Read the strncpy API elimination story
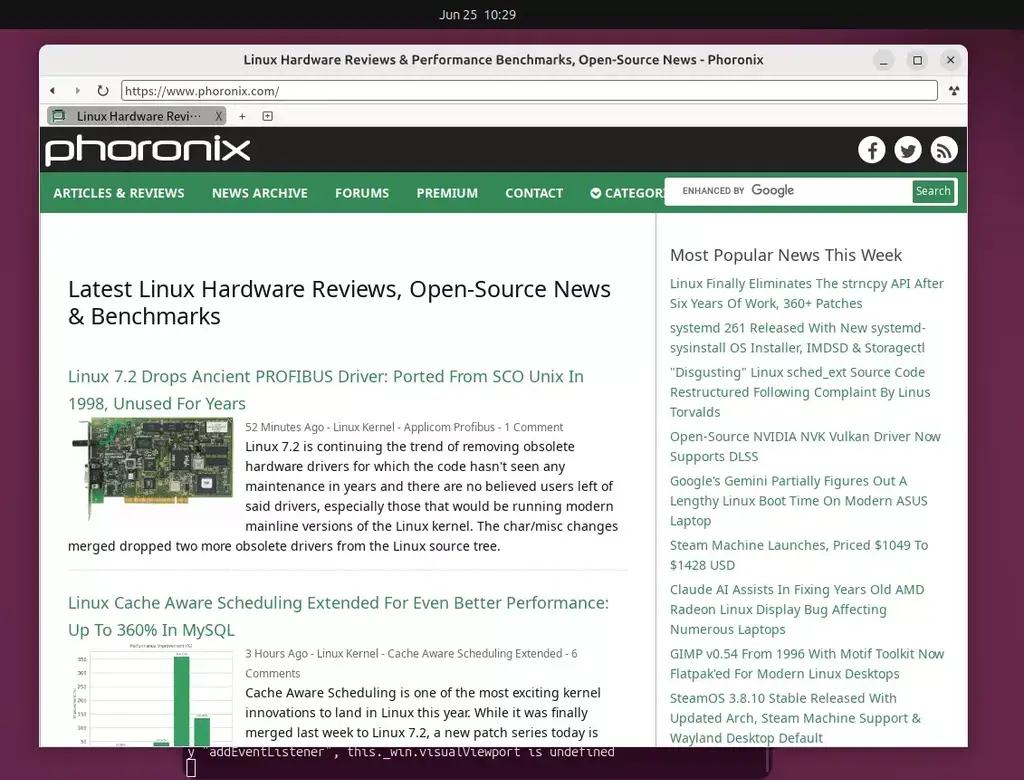The image size is (1024, 780). pyautogui.click(x=807, y=293)
